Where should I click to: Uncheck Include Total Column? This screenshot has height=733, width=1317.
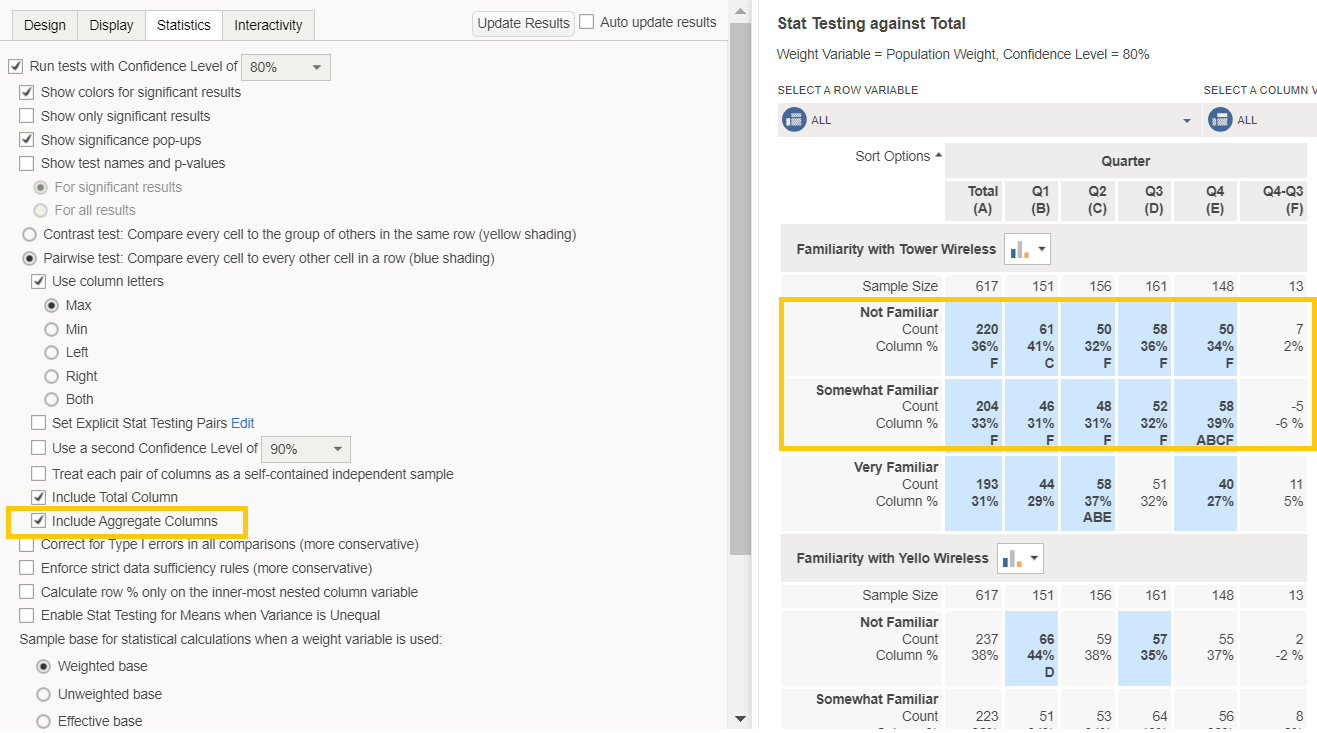(x=38, y=497)
